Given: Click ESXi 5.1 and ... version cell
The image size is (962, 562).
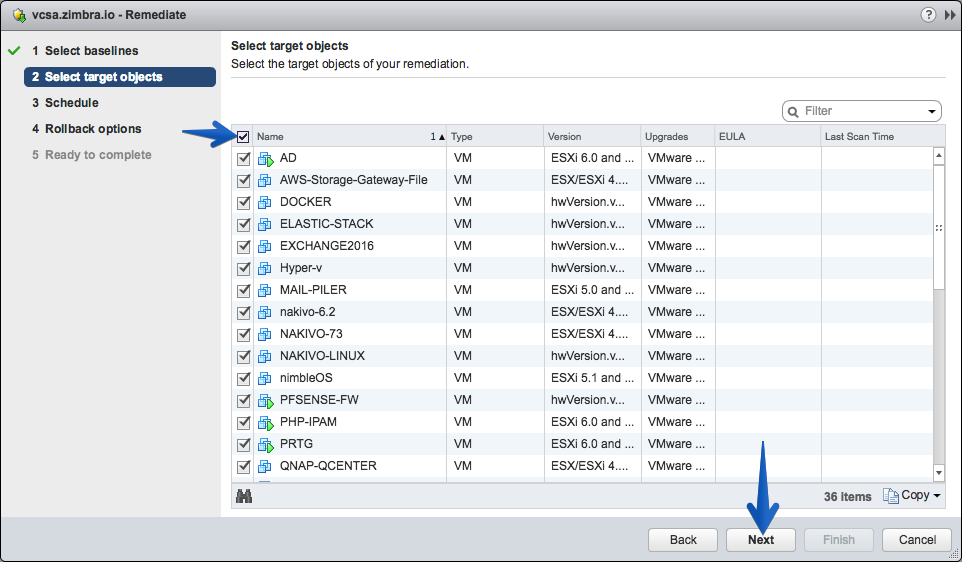Looking at the screenshot, I should [593, 379].
